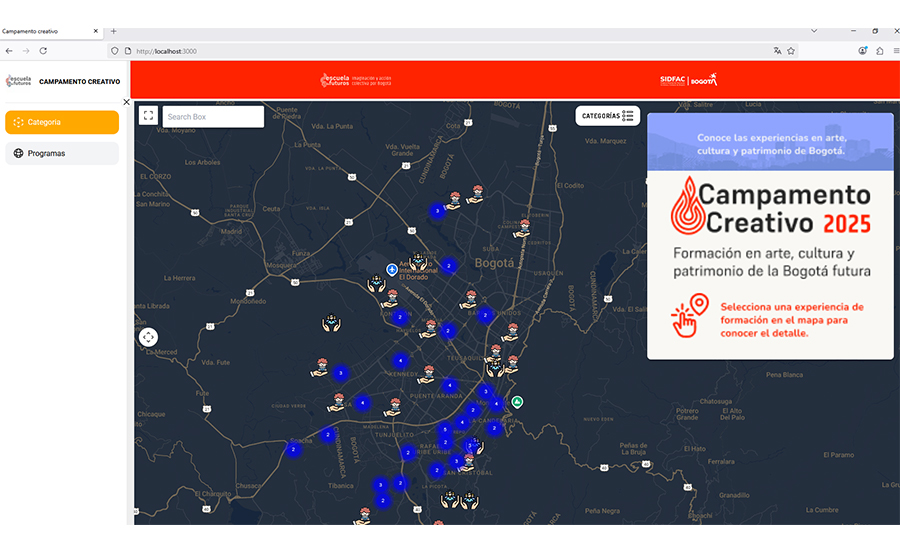This screenshot has height=553, width=900.
Task: Click the Campamento Creativo 2025 info card
Action: (769, 235)
